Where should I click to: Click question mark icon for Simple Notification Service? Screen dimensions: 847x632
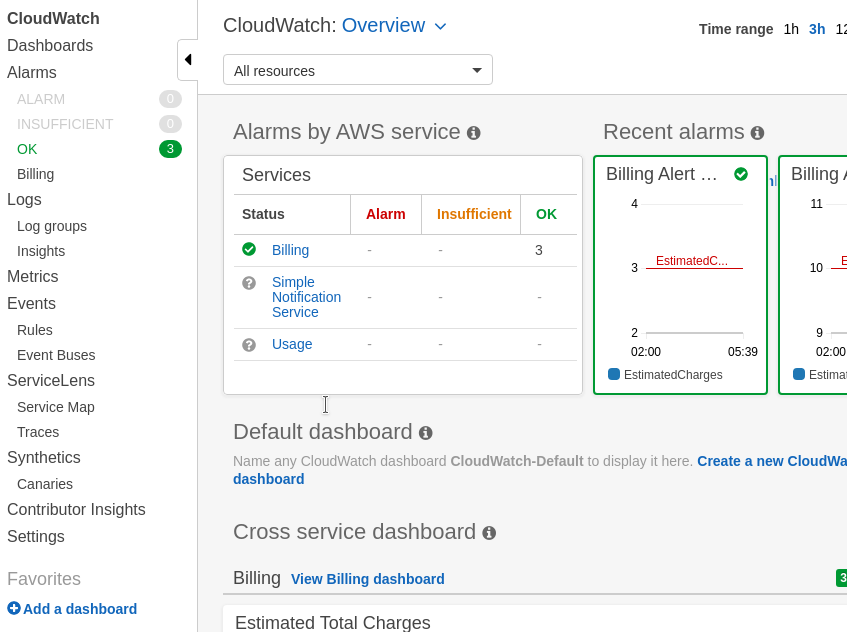249,283
